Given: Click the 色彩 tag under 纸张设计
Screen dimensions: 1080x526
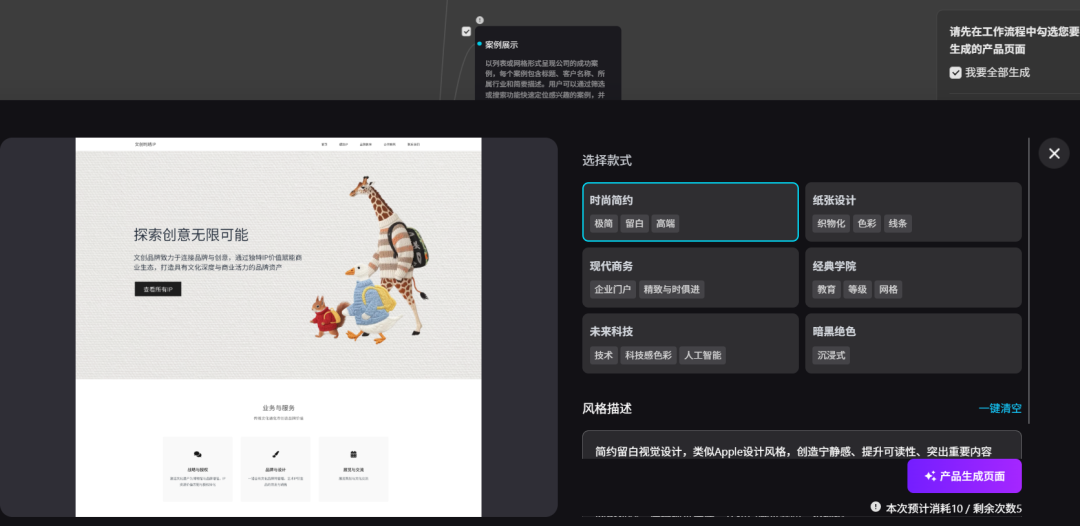Looking at the screenshot, I should click(867, 223).
